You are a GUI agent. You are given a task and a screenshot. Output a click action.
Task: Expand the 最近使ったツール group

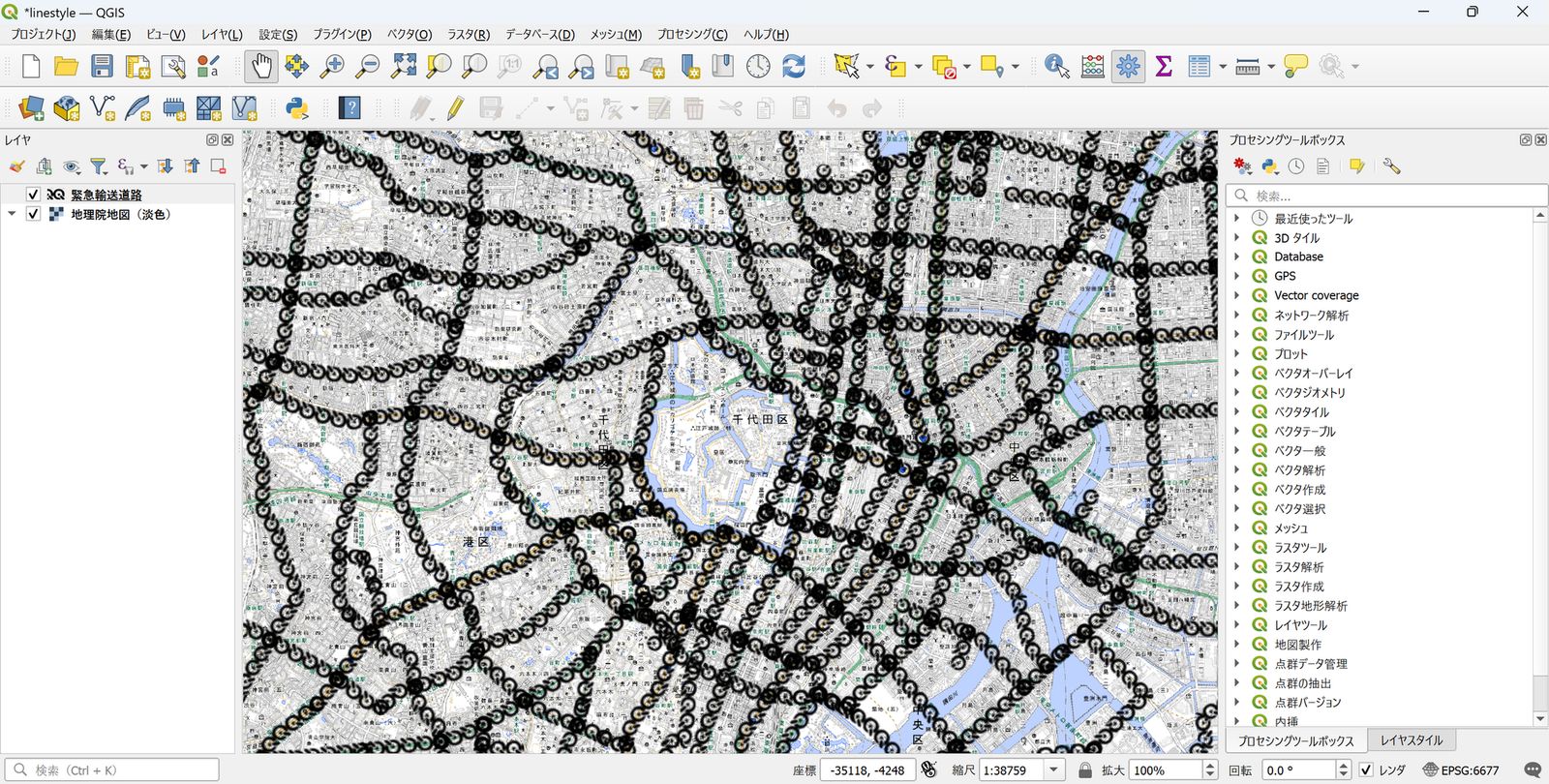pos(1236,218)
